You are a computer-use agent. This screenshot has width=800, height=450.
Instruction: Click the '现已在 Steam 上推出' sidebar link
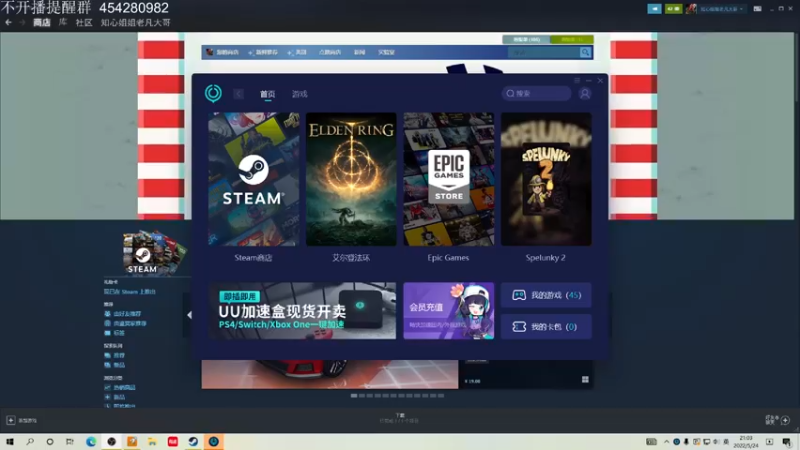[x=130, y=292]
